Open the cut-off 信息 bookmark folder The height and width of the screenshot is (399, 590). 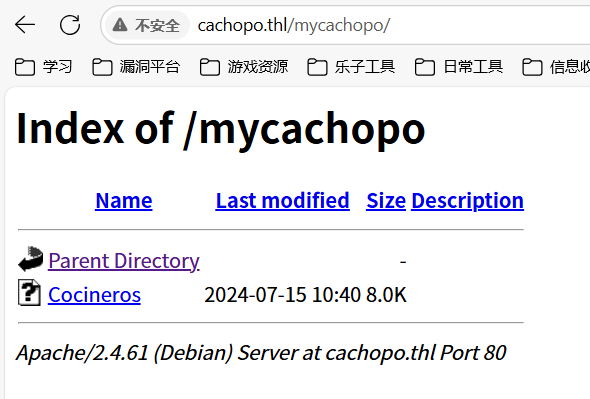(x=556, y=67)
